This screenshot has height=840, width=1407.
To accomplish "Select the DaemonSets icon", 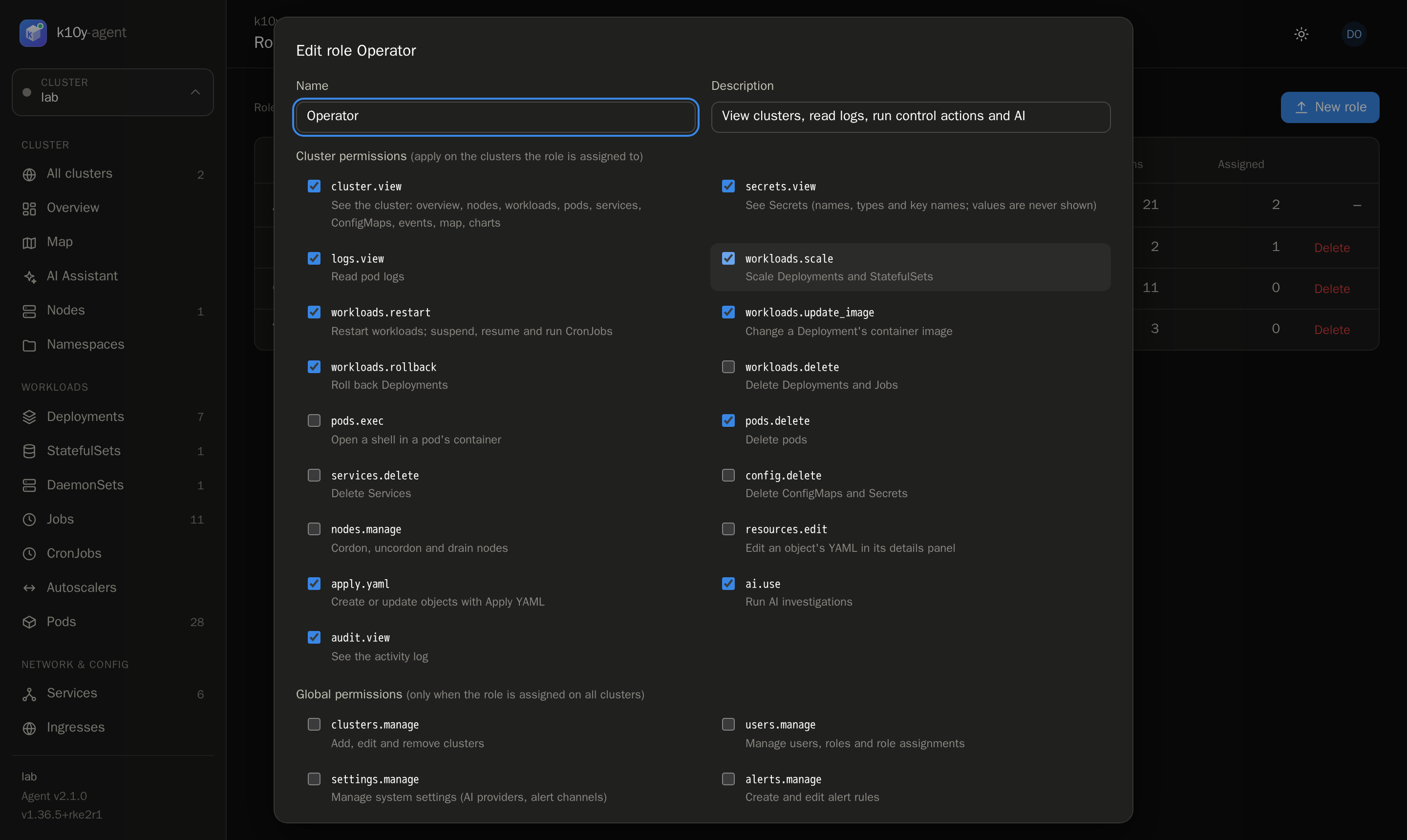I will coord(29,485).
